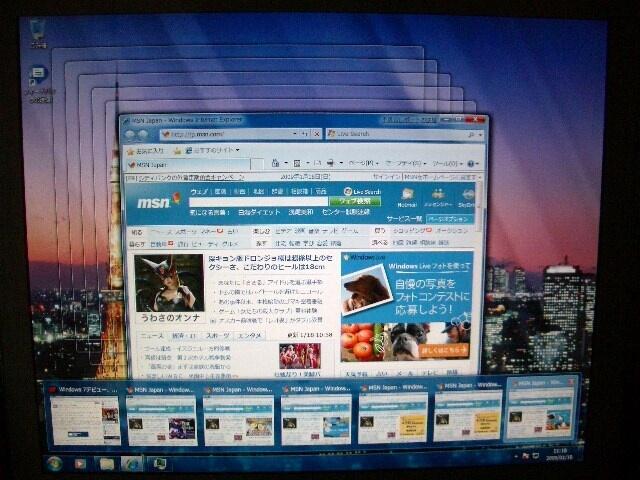Click the MSN web search text field
Viewport: 640px width, 480px height.
(x=258, y=202)
